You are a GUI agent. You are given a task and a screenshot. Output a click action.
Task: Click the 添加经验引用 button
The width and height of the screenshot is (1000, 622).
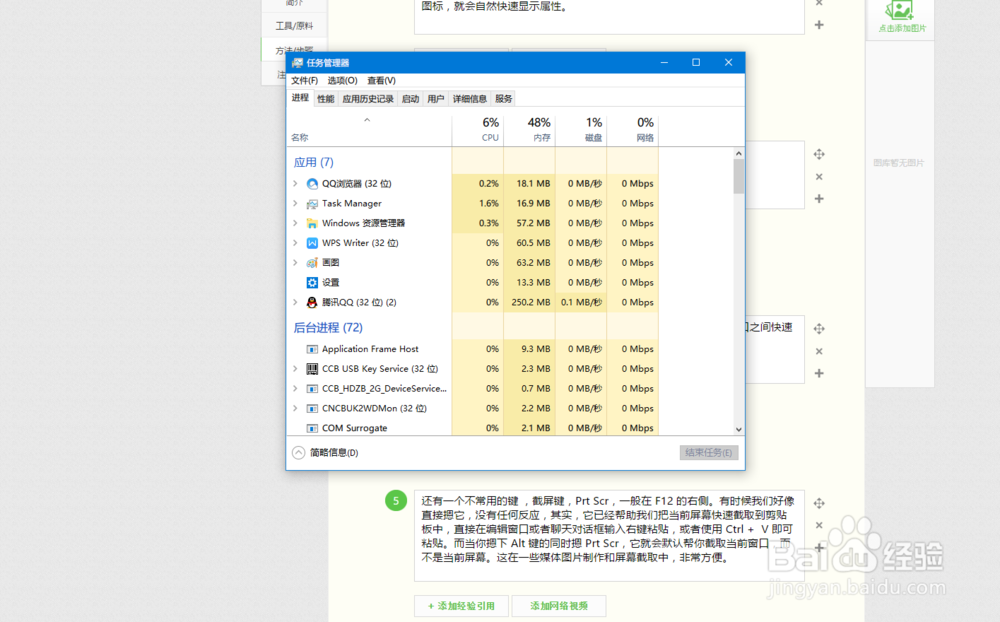460,606
